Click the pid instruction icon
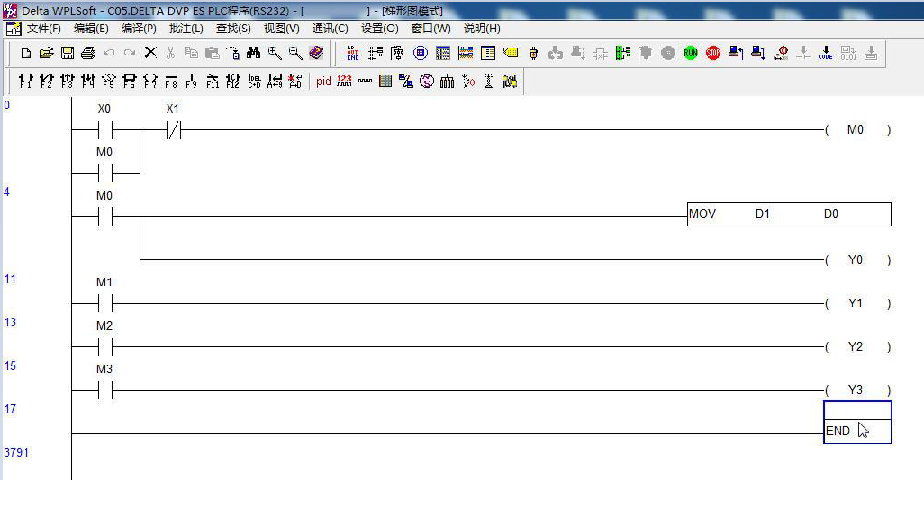The width and height of the screenshot is (924, 508). [x=323, y=81]
